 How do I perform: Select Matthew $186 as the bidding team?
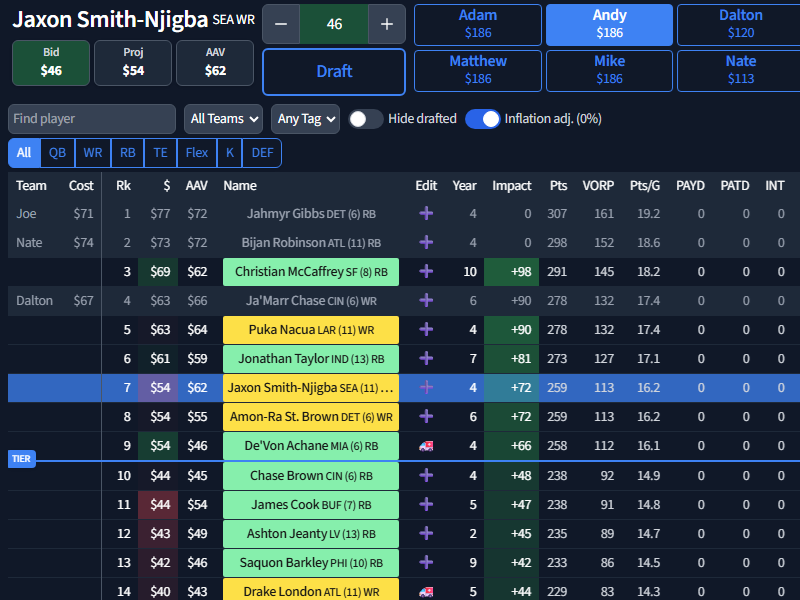pos(478,70)
